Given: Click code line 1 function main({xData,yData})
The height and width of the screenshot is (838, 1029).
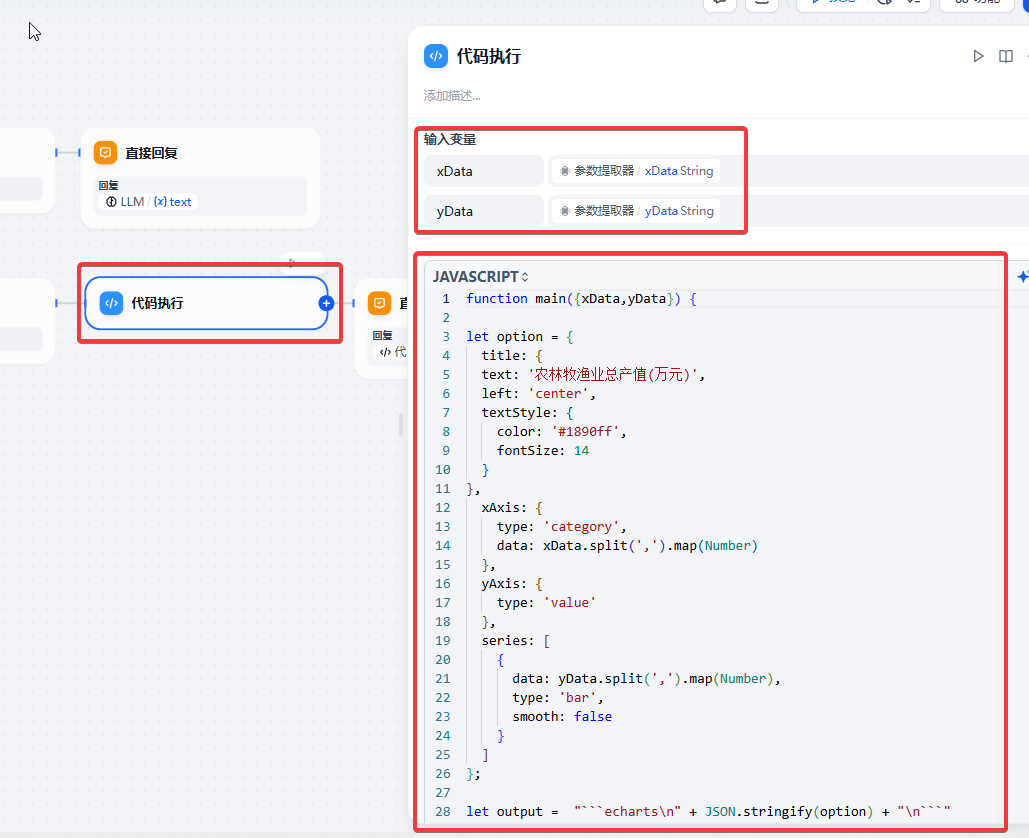Looking at the screenshot, I should pyautogui.click(x=581, y=299).
